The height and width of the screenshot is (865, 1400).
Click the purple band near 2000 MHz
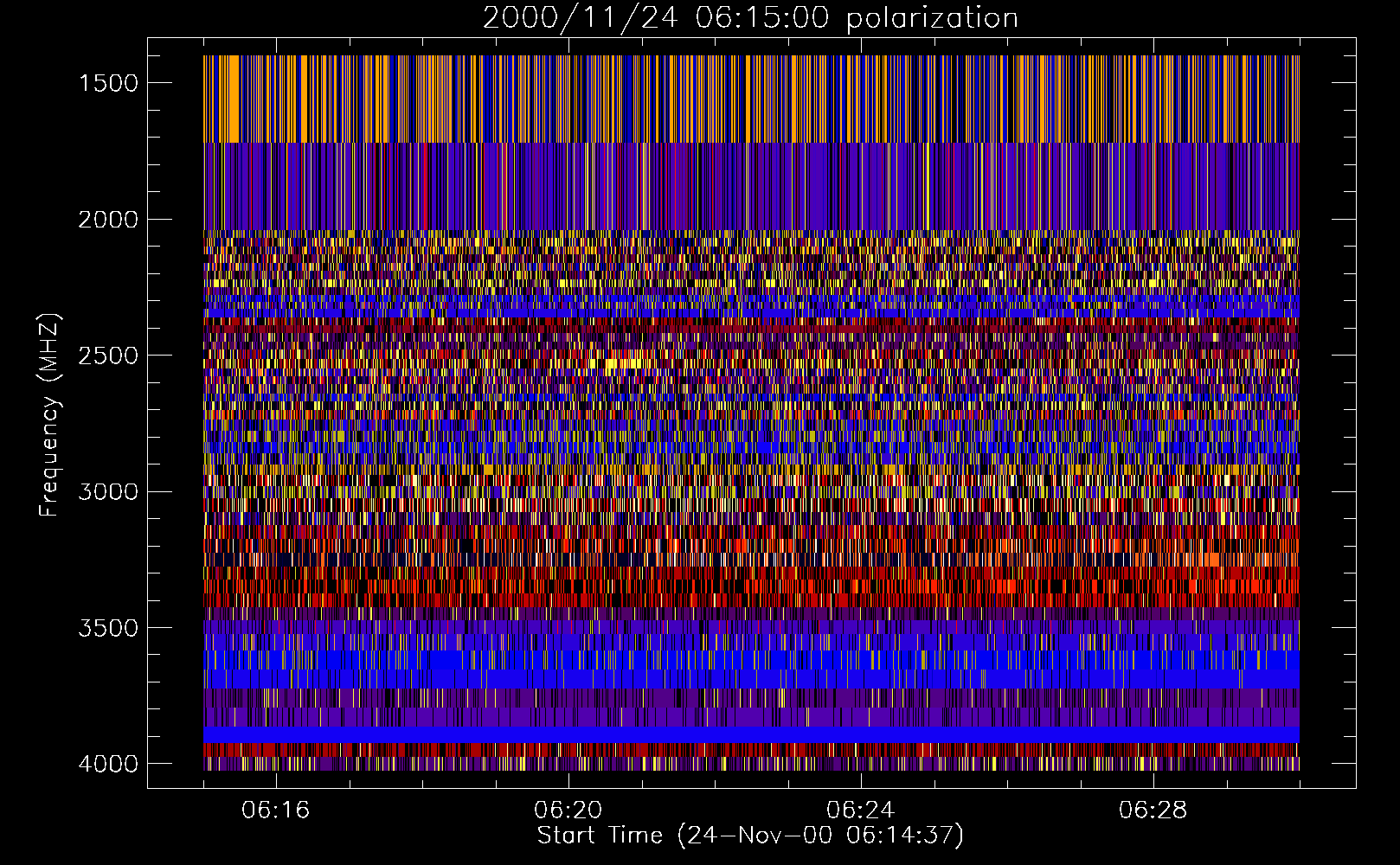(751, 187)
